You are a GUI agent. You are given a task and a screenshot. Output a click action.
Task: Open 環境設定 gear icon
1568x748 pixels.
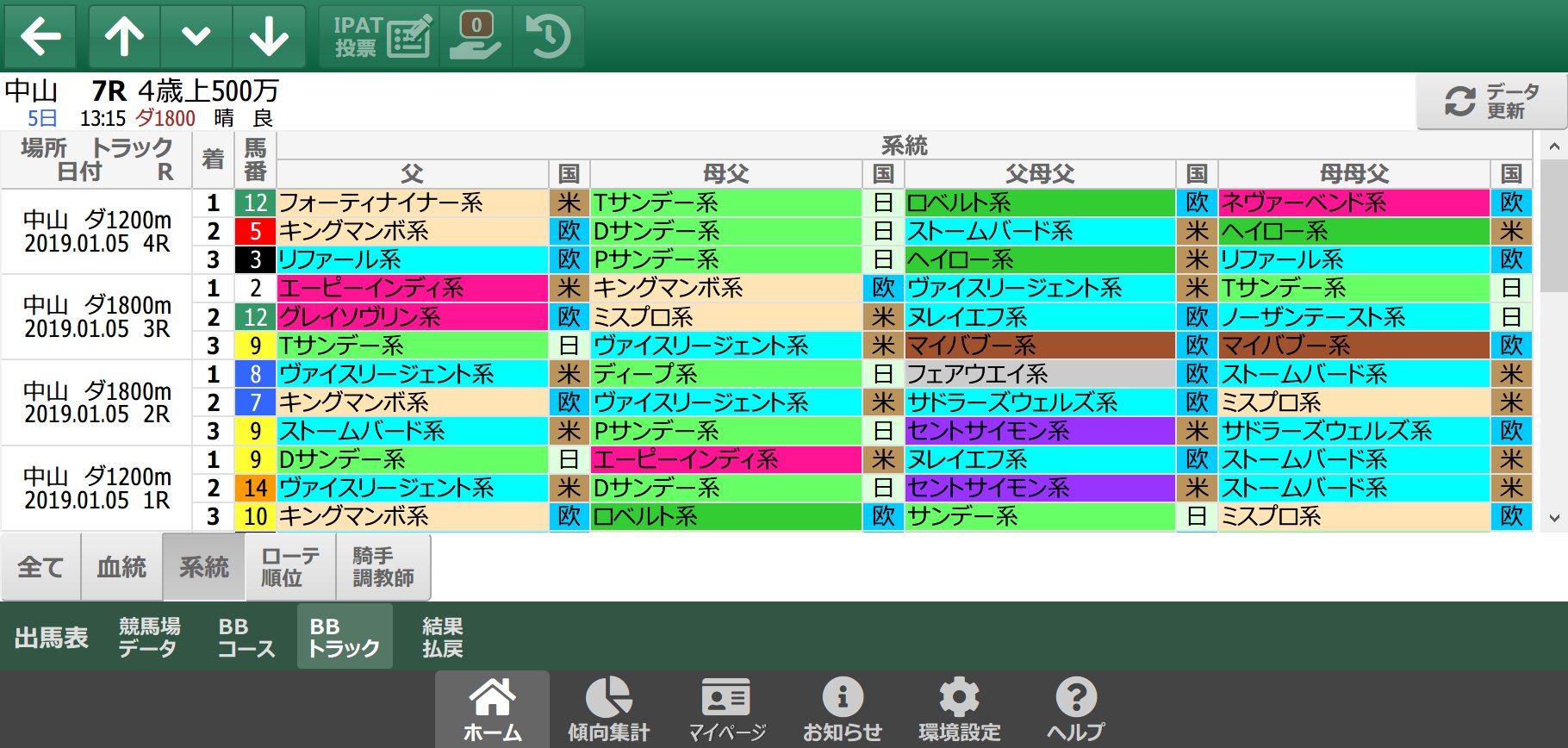pyautogui.click(x=959, y=710)
